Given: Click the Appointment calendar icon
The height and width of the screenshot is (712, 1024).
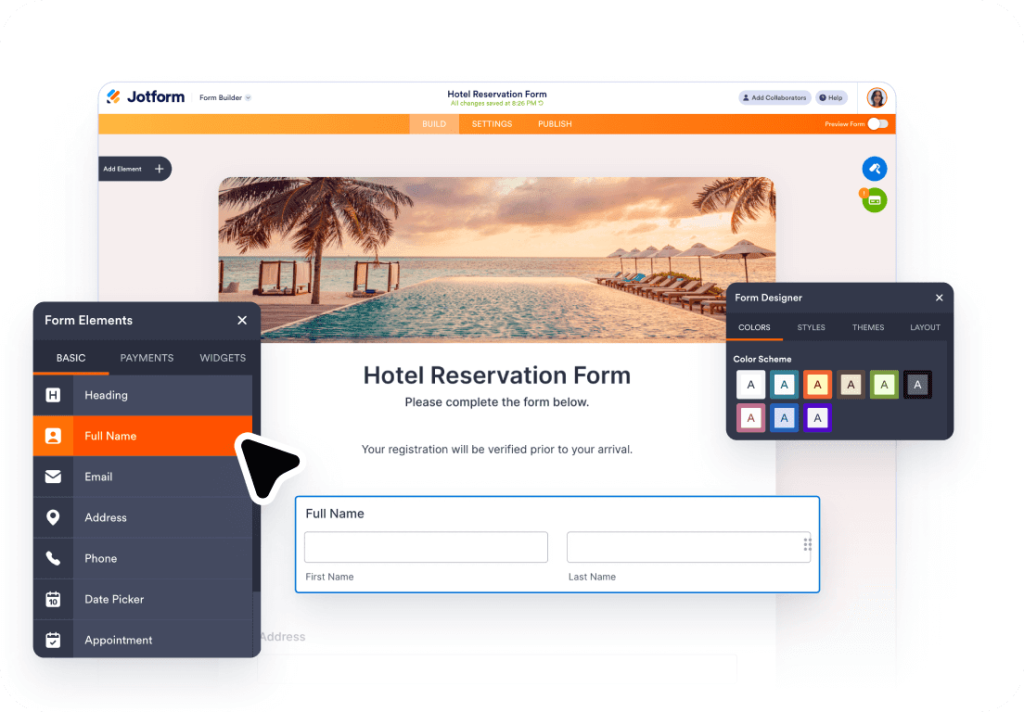Looking at the screenshot, I should pos(53,640).
